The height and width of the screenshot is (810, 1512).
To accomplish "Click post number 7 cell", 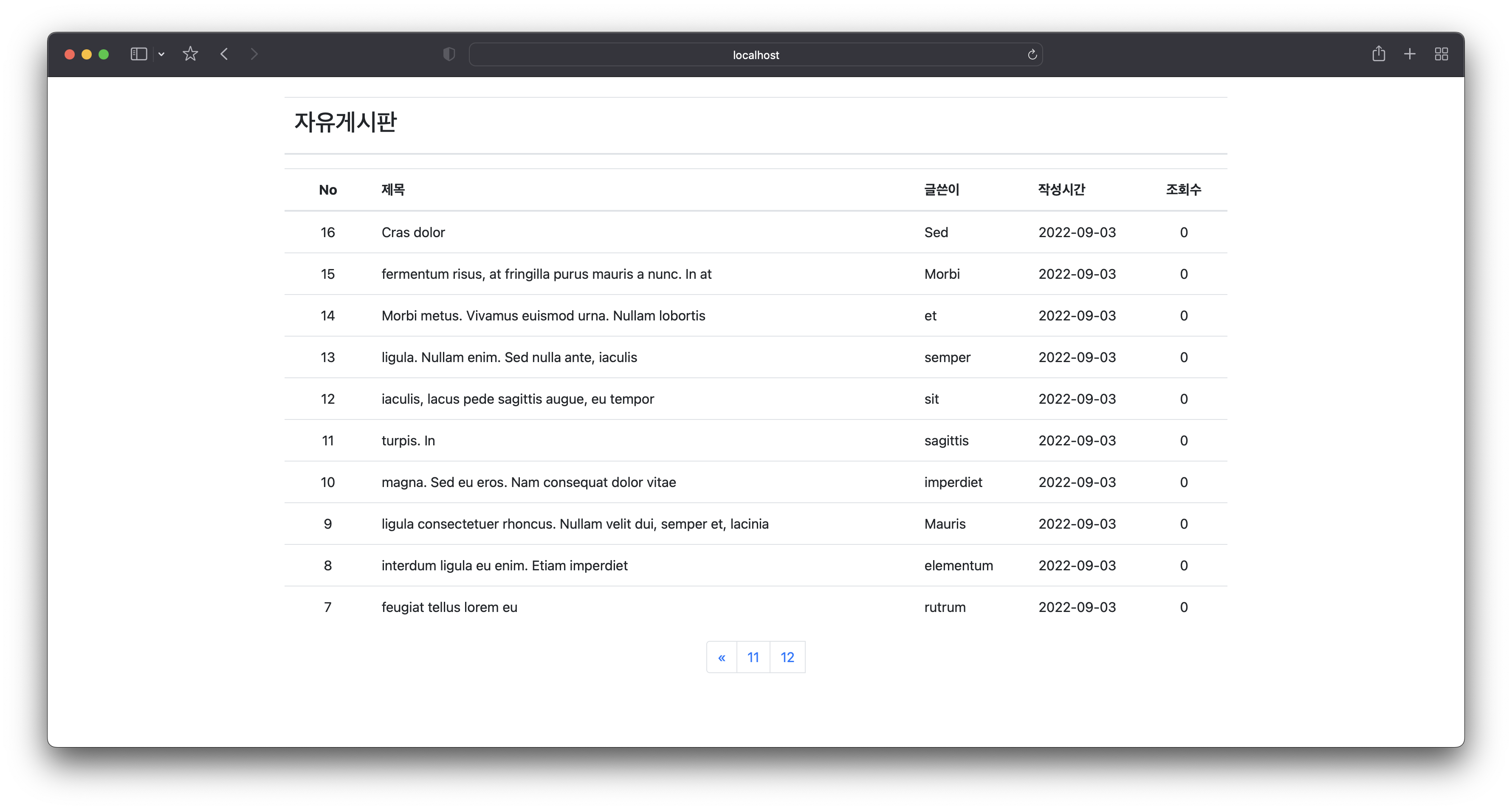I will pyautogui.click(x=327, y=607).
